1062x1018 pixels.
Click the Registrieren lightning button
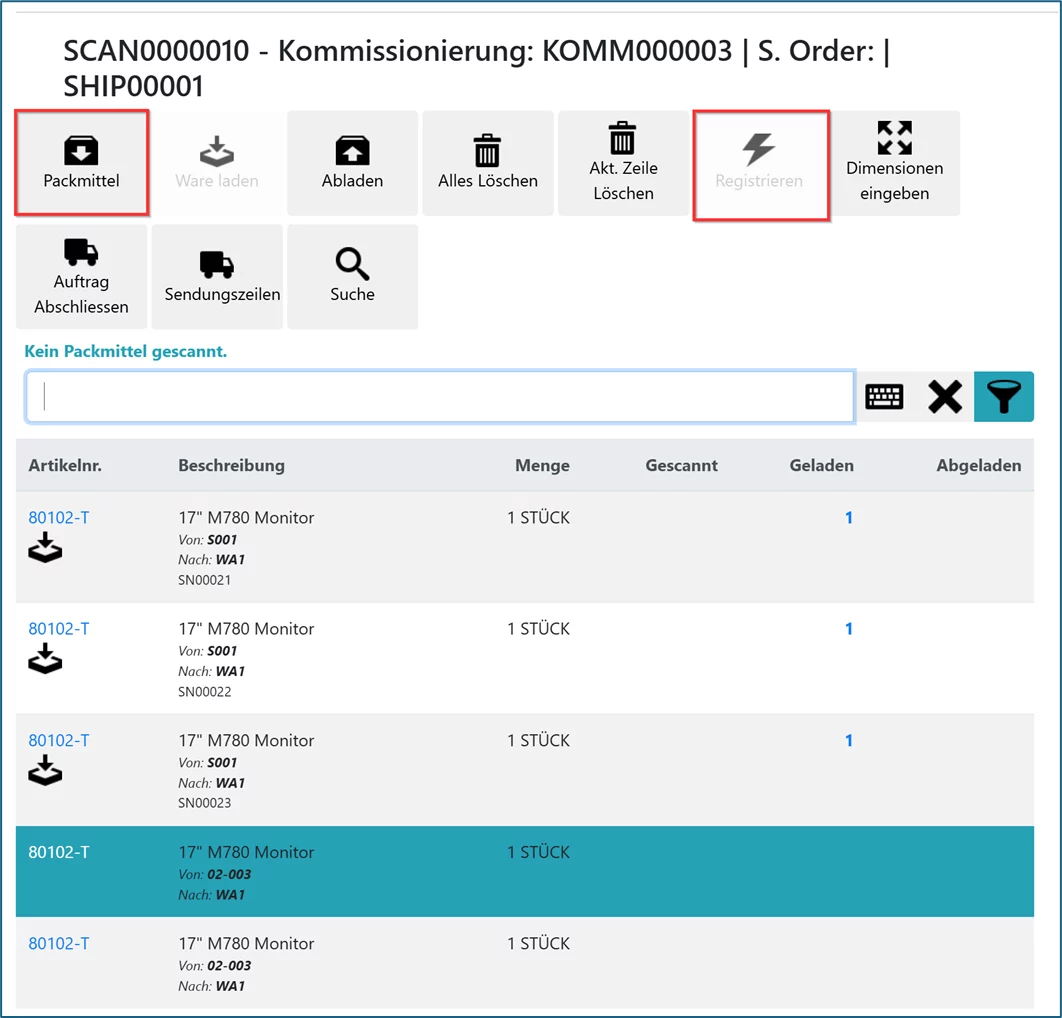coord(759,163)
